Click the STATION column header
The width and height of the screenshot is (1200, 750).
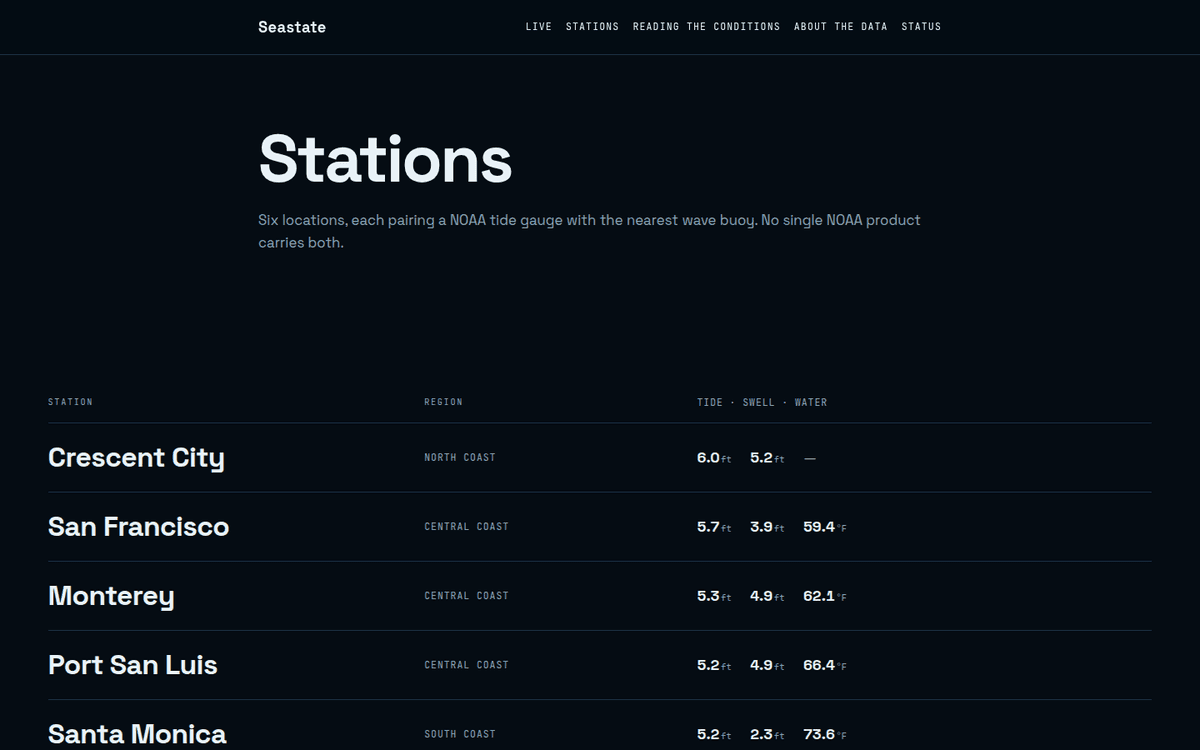click(70, 402)
